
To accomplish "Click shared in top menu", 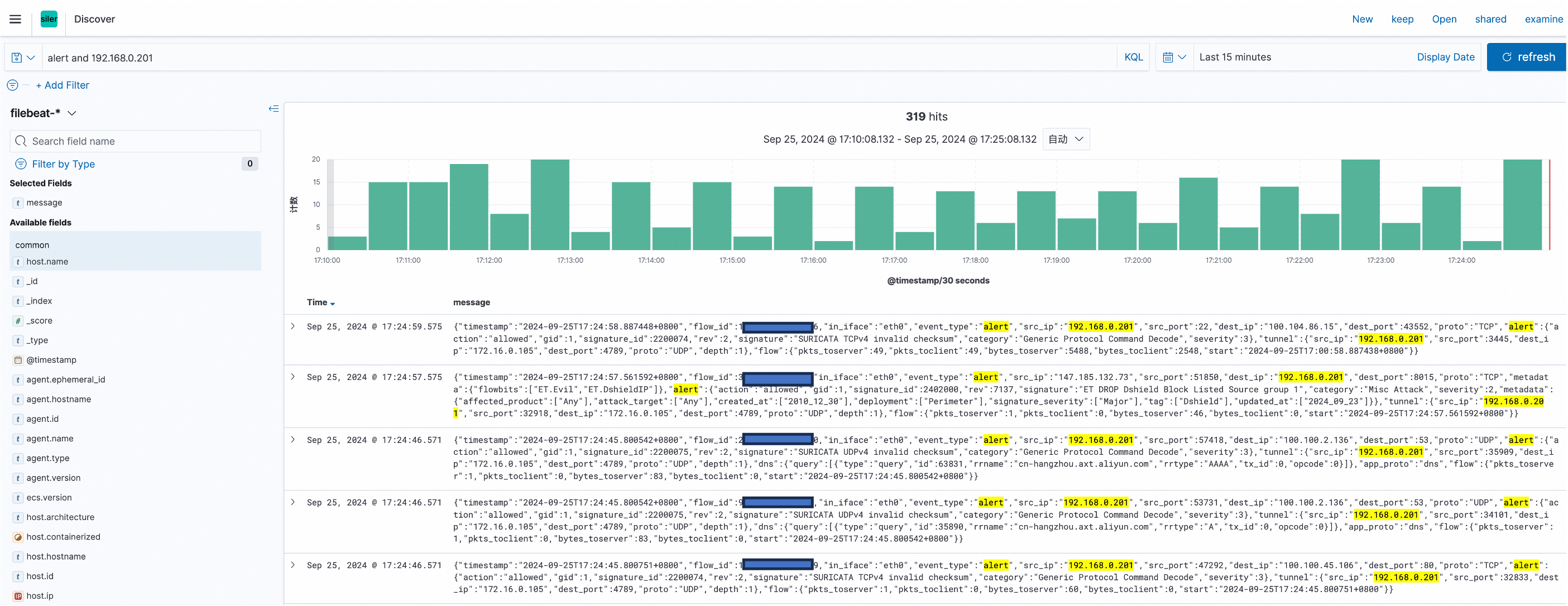I will point(1490,19).
